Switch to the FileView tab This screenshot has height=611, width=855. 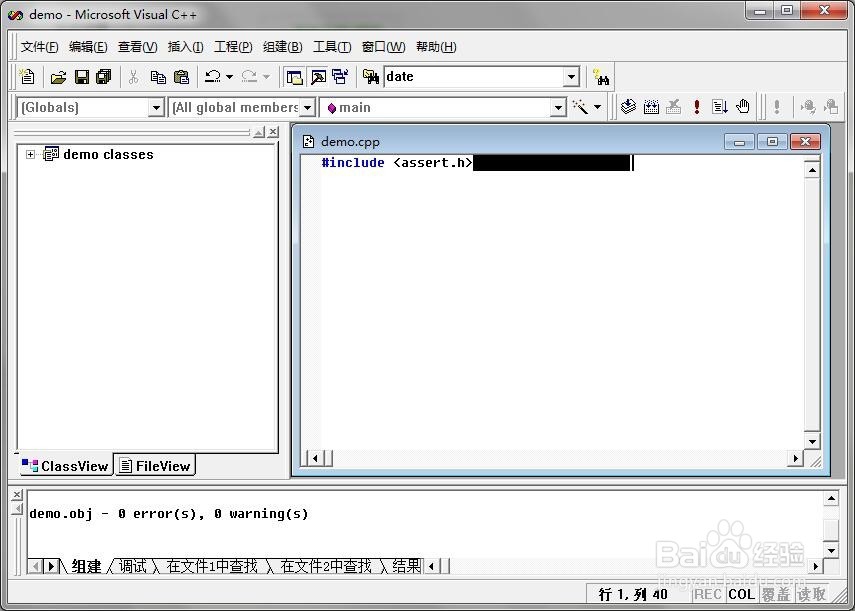[x=155, y=465]
